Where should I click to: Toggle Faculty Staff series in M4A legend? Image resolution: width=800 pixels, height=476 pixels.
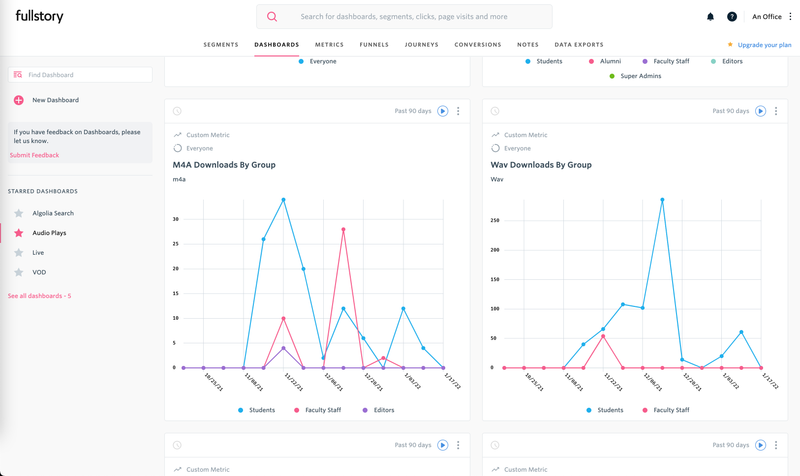[317, 410]
